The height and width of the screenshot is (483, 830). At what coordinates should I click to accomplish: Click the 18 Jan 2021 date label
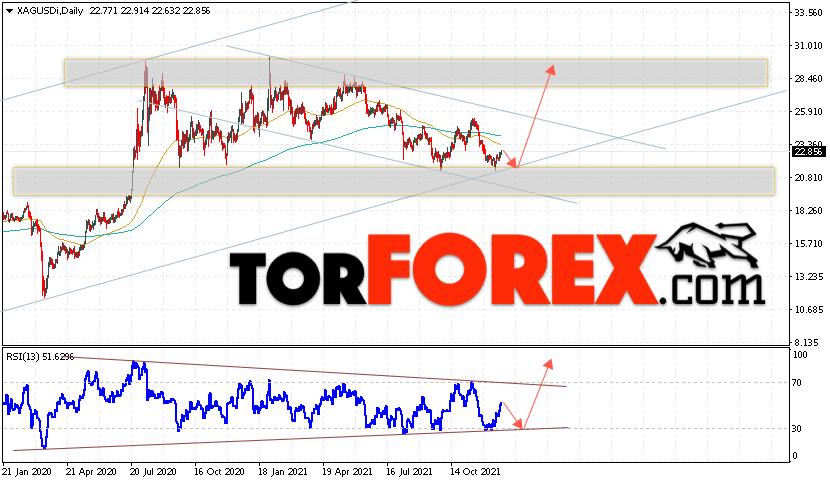[282, 471]
